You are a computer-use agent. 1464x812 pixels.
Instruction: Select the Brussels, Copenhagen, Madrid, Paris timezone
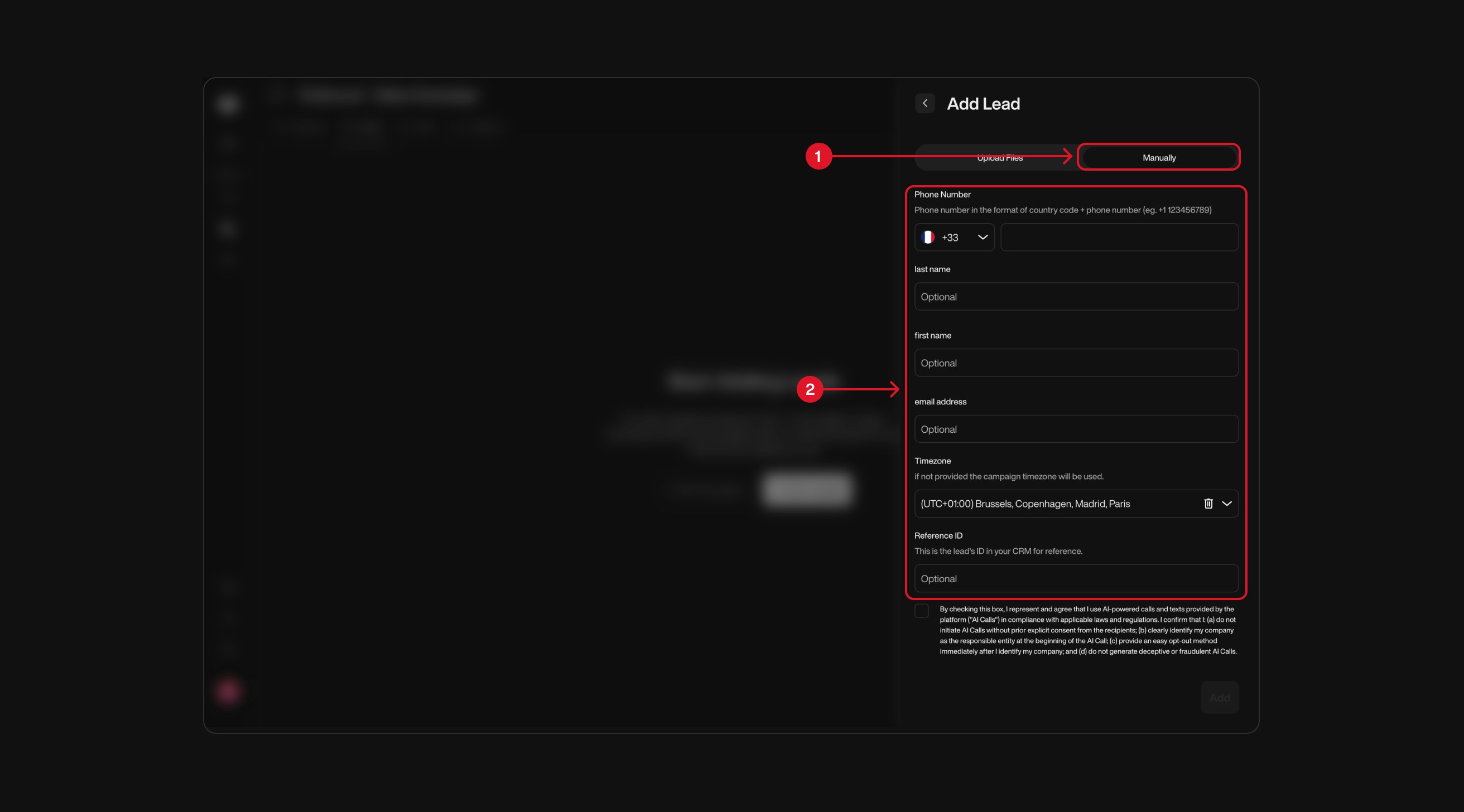coord(1051,504)
